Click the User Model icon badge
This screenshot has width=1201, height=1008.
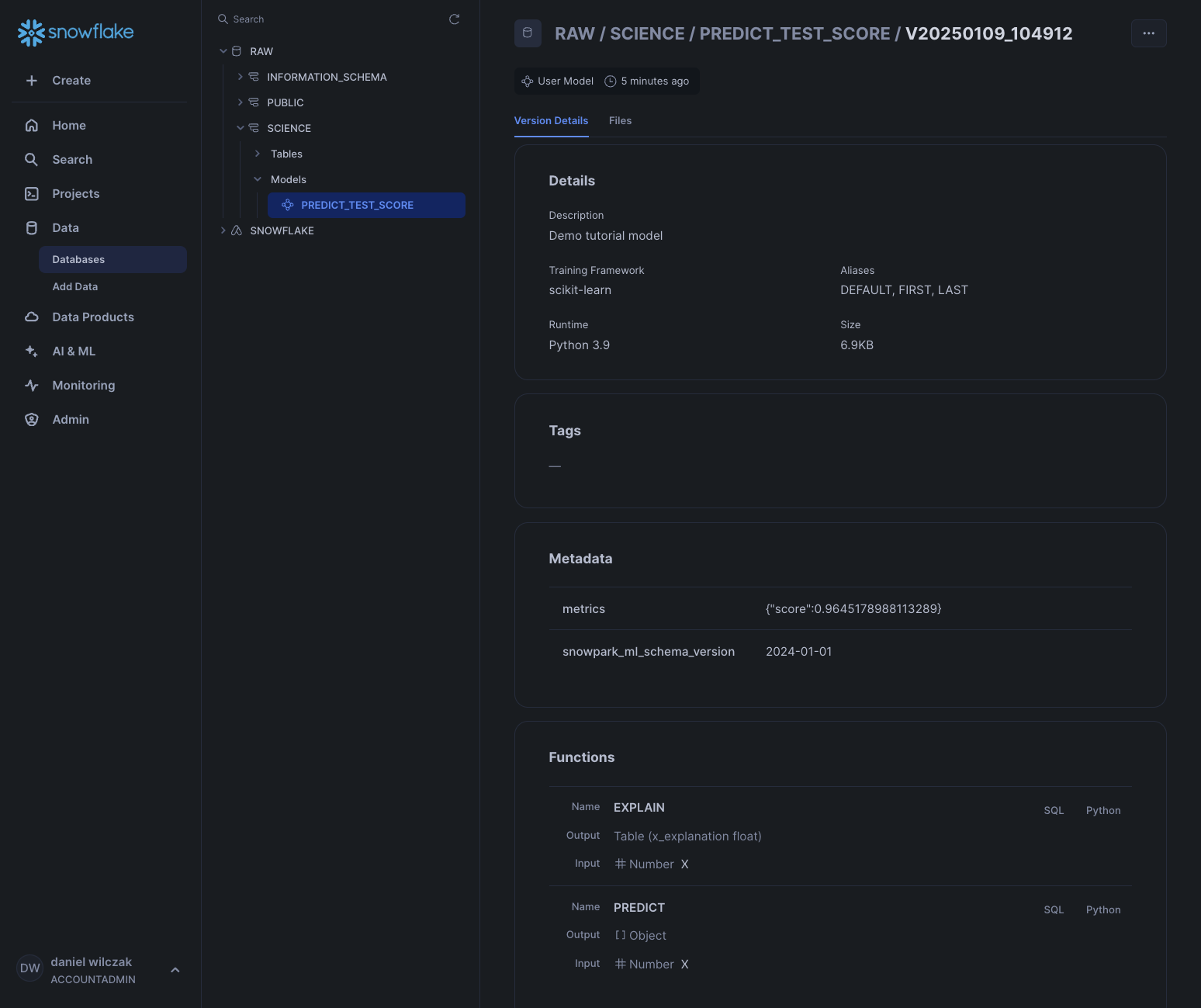coord(528,81)
